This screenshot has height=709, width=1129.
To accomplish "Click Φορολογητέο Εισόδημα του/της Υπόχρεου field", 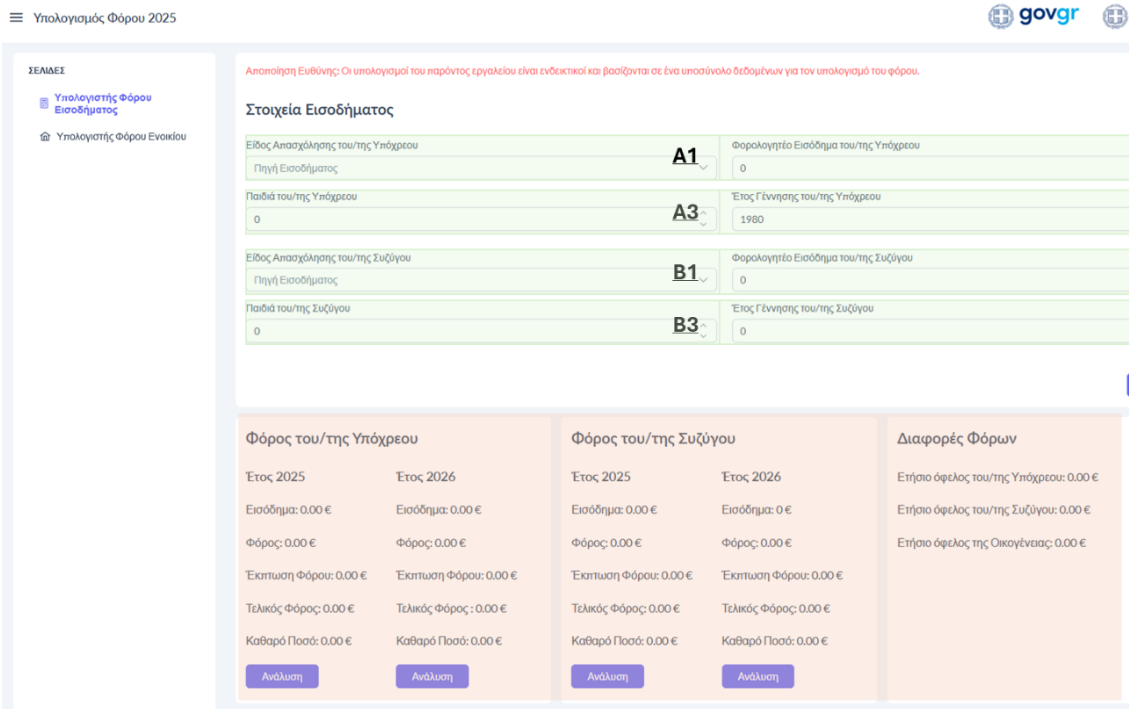I will [930, 168].
